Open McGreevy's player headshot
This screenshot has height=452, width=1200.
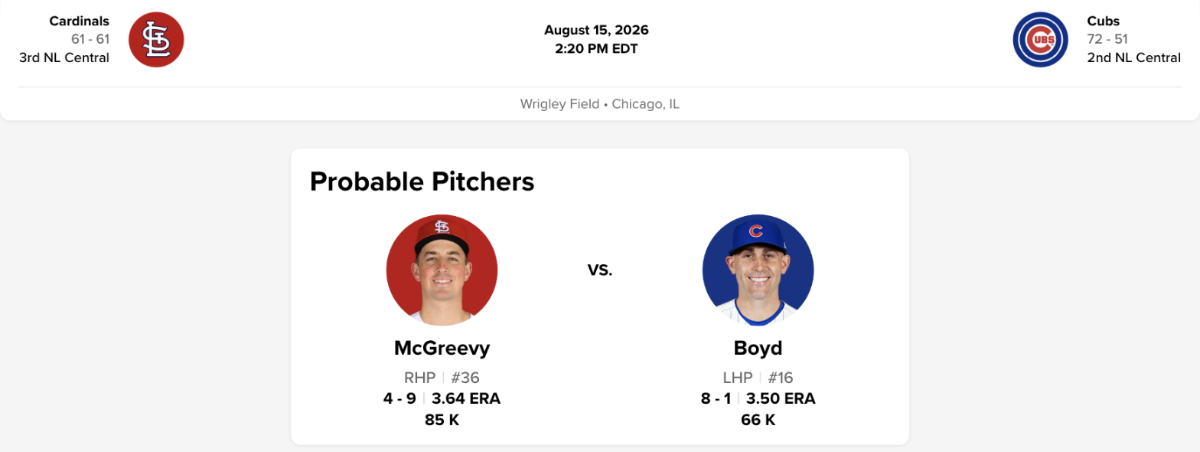442,270
